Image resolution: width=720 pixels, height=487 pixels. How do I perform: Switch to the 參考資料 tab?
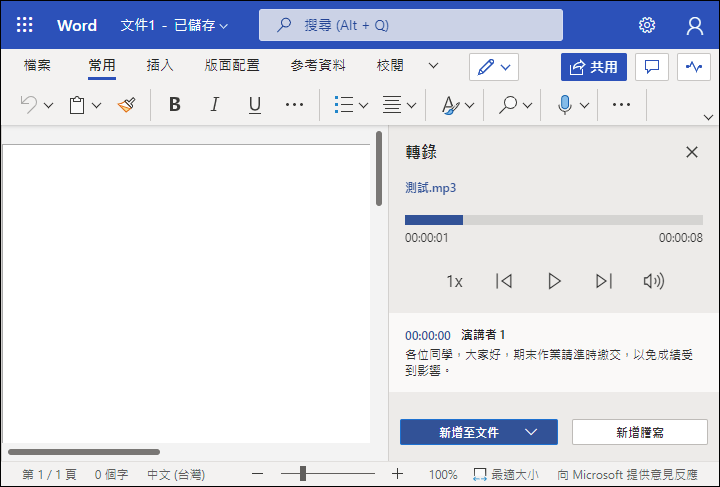click(x=318, y=66)
